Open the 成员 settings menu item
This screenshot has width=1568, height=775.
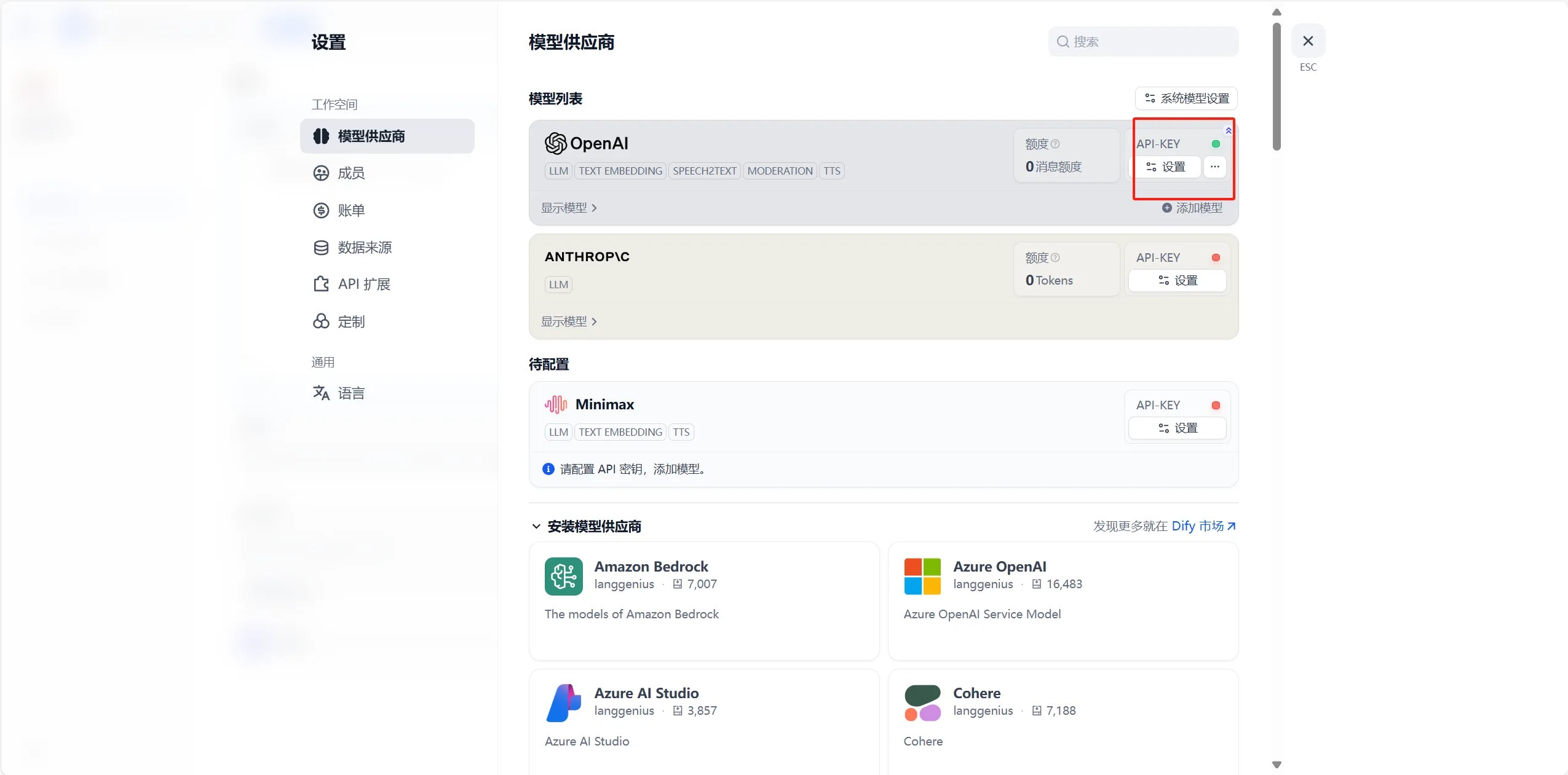point(351,173)
